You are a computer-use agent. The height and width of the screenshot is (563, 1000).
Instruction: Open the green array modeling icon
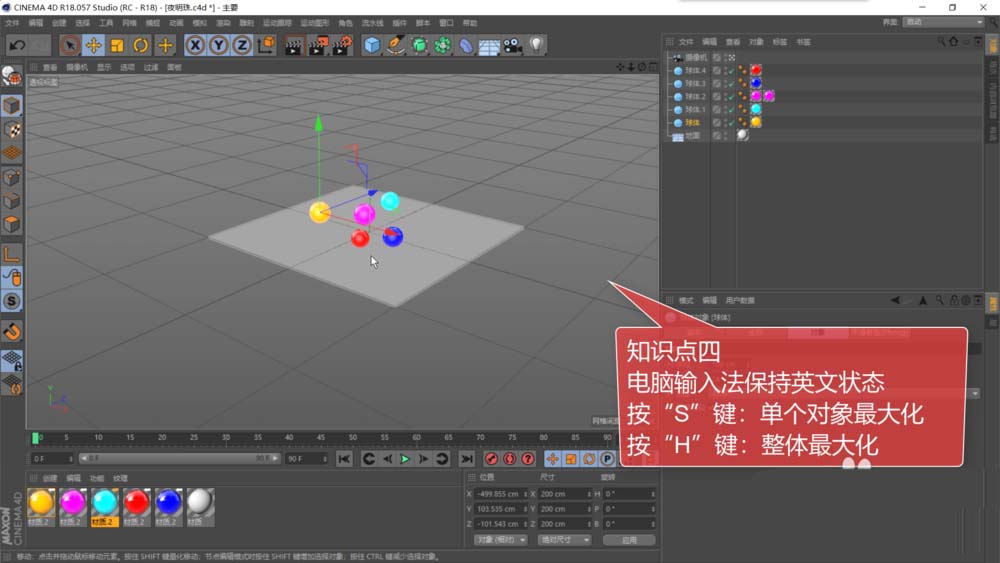pyautogui.click(x=443, y=45)
